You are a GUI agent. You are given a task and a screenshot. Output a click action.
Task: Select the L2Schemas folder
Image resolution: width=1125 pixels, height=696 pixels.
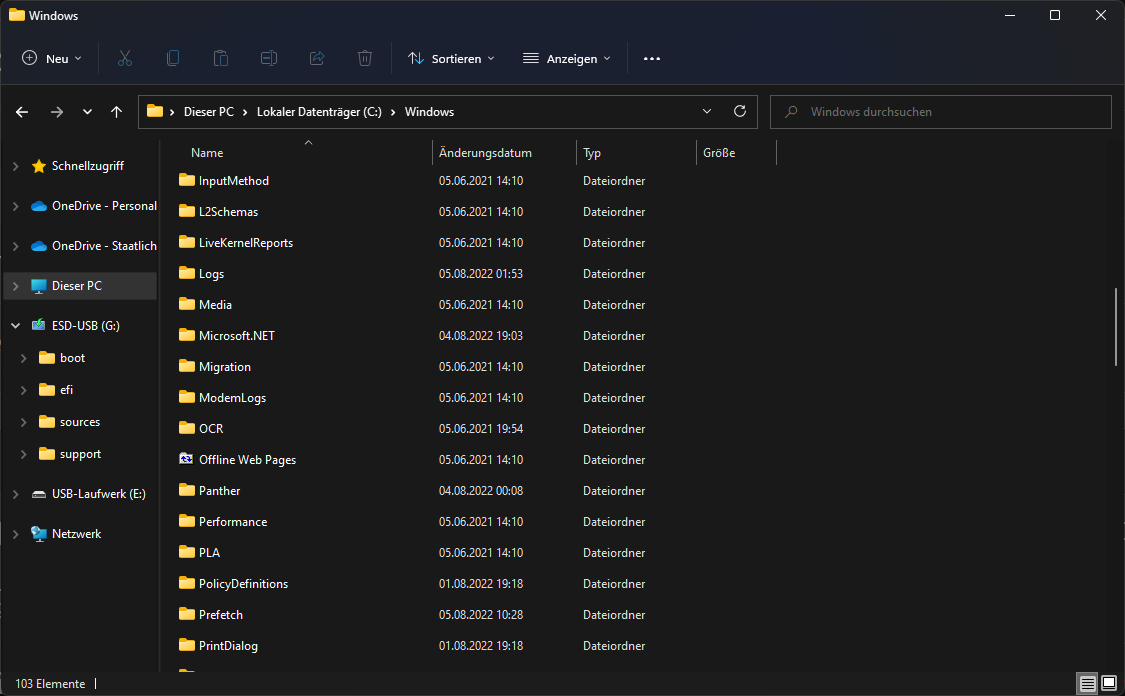point(228,212)
